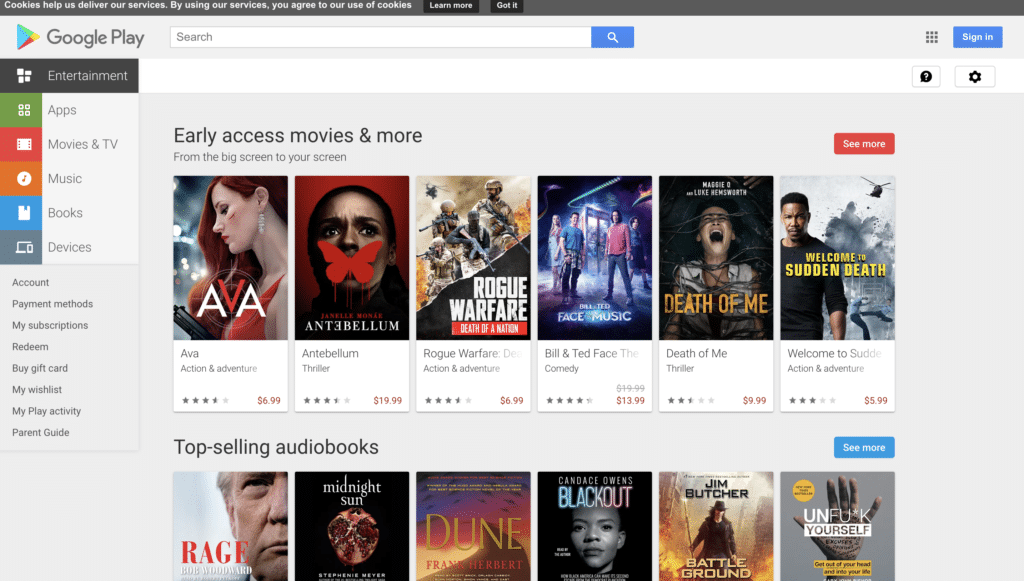This screenshot has width=1024, height=581.
Task: Click the Google Play logo
Action: [x=80, y=37]
